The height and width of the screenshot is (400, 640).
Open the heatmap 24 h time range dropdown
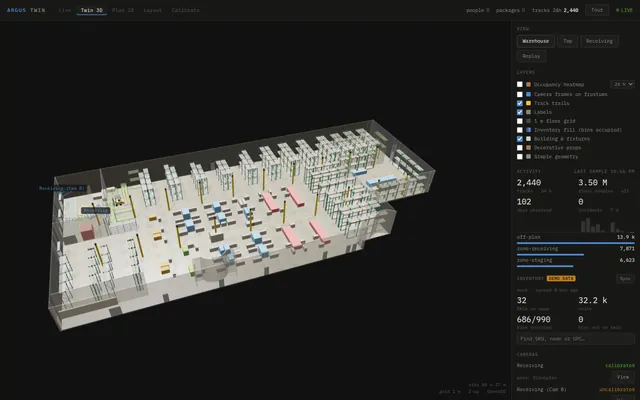622,84
